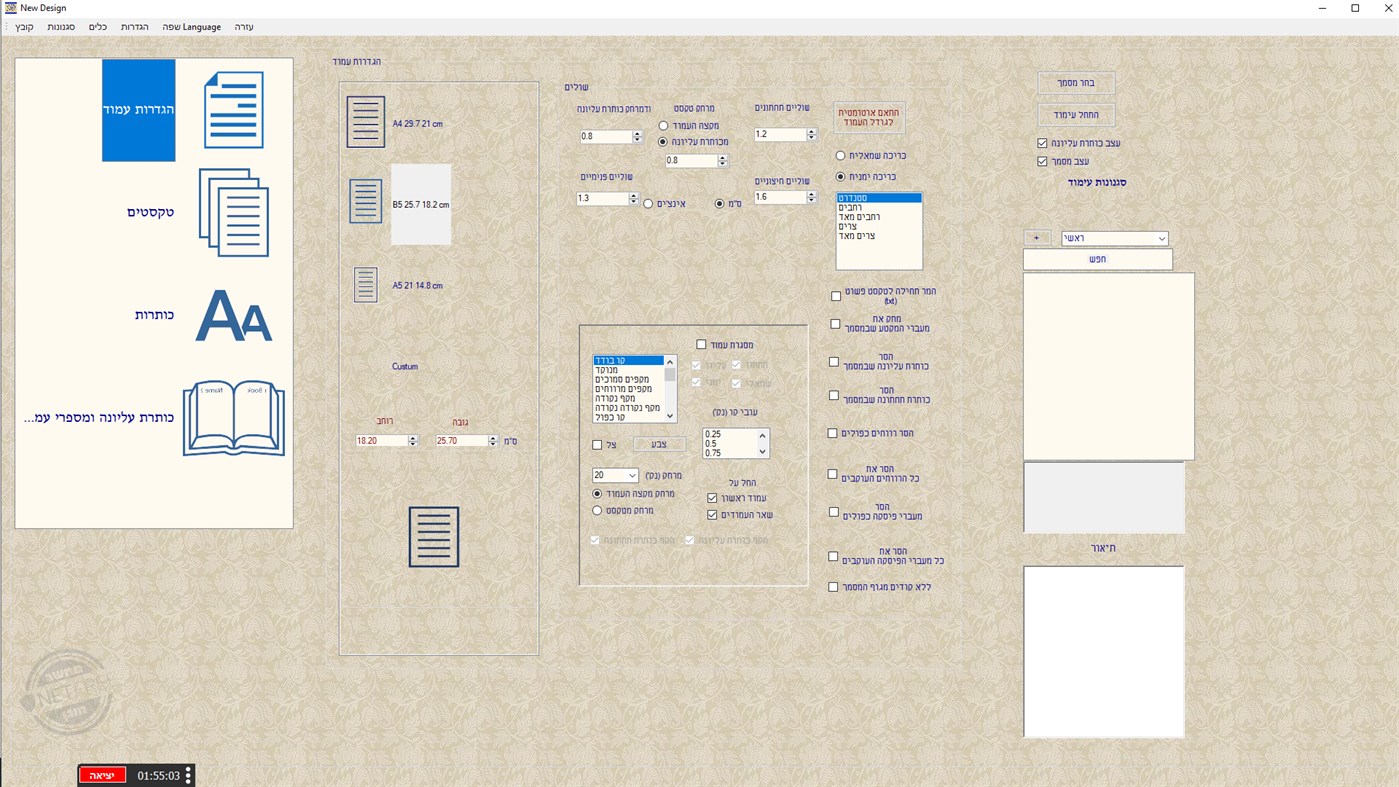
Task: Open the שפה Language menu
Action: [191, 26]
